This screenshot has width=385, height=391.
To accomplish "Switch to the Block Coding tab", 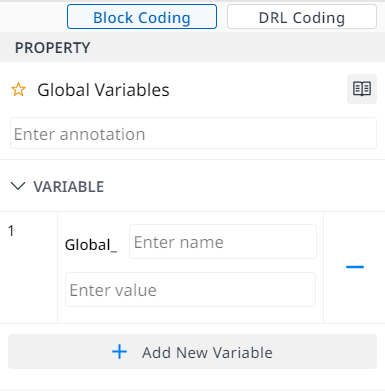I will click(x=142, y=17).
